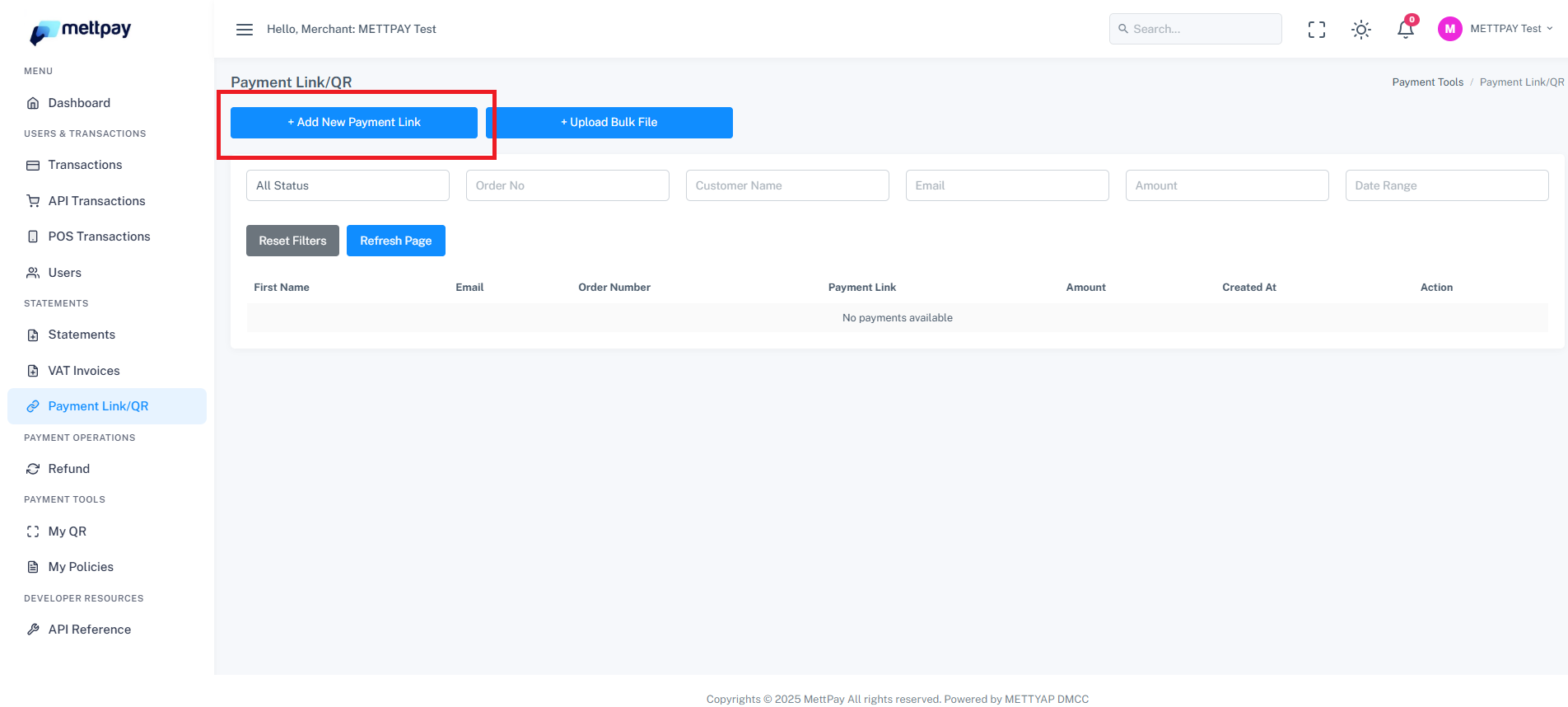The height and width of the screenshot is (707, 1568).
Task: Click the Reset Filters button
Action: coord(292,241)
